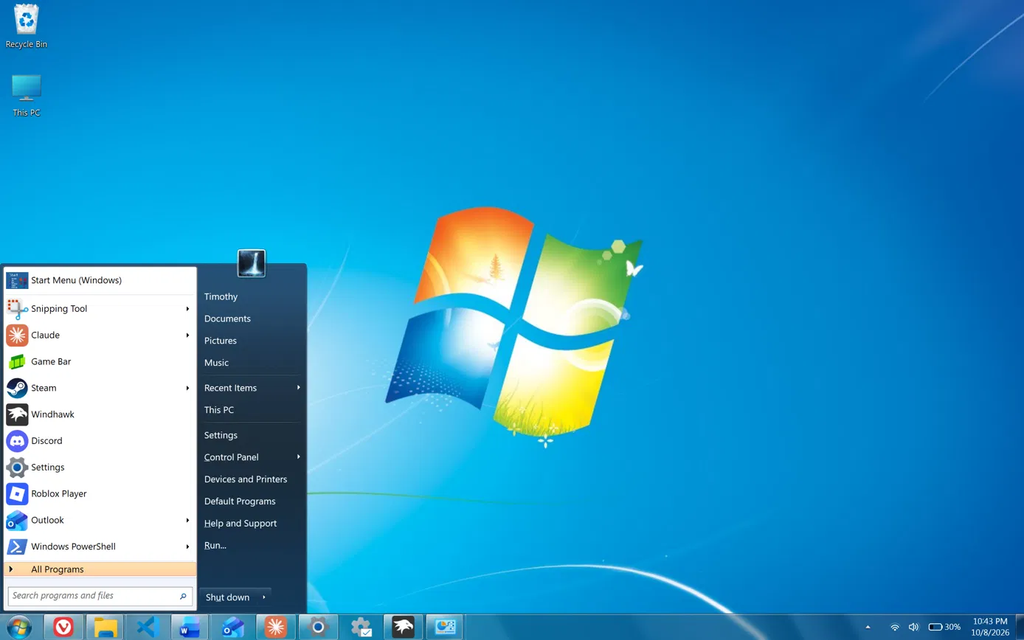Check the battery 30% tray indicator

pos(944,627)
